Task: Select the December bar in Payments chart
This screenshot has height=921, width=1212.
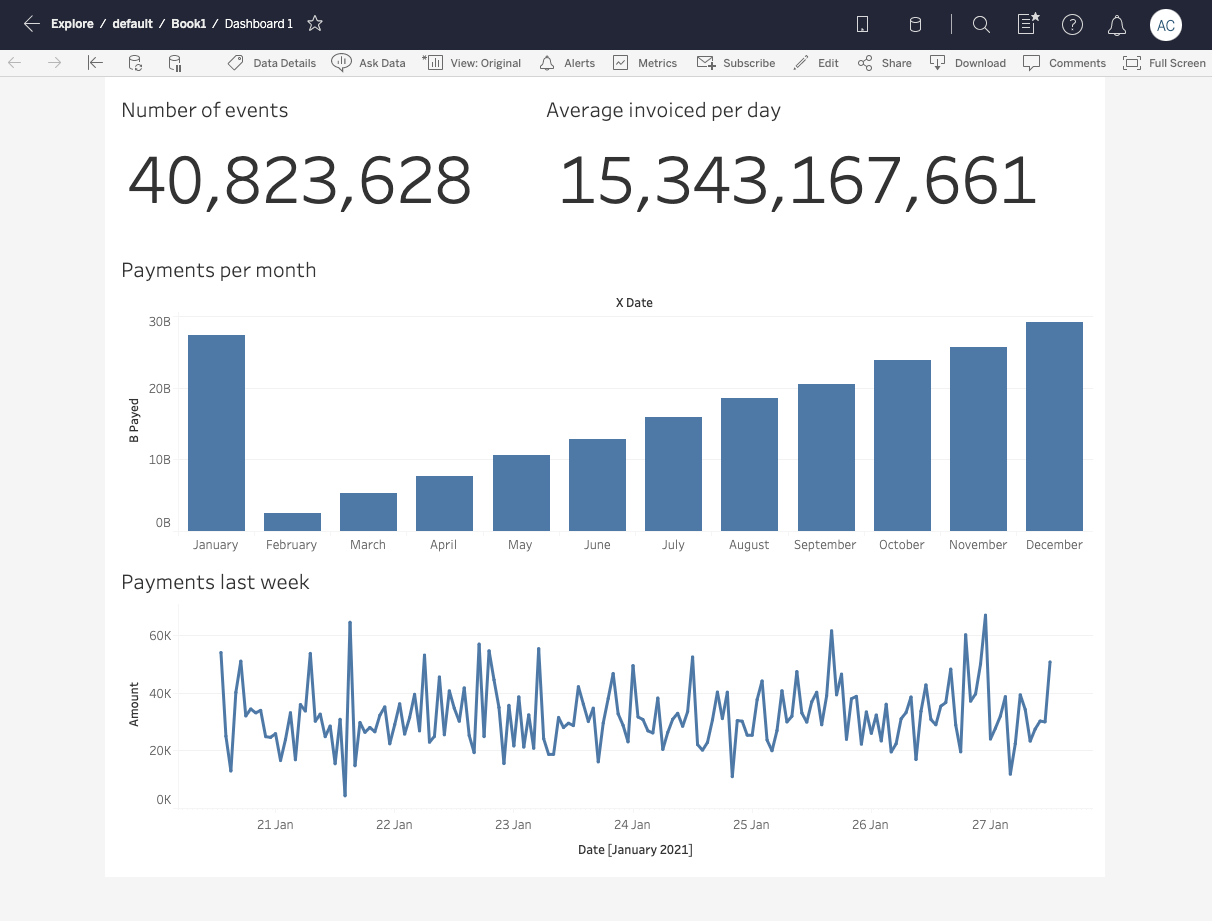Action: click(x=1054, y=426)
